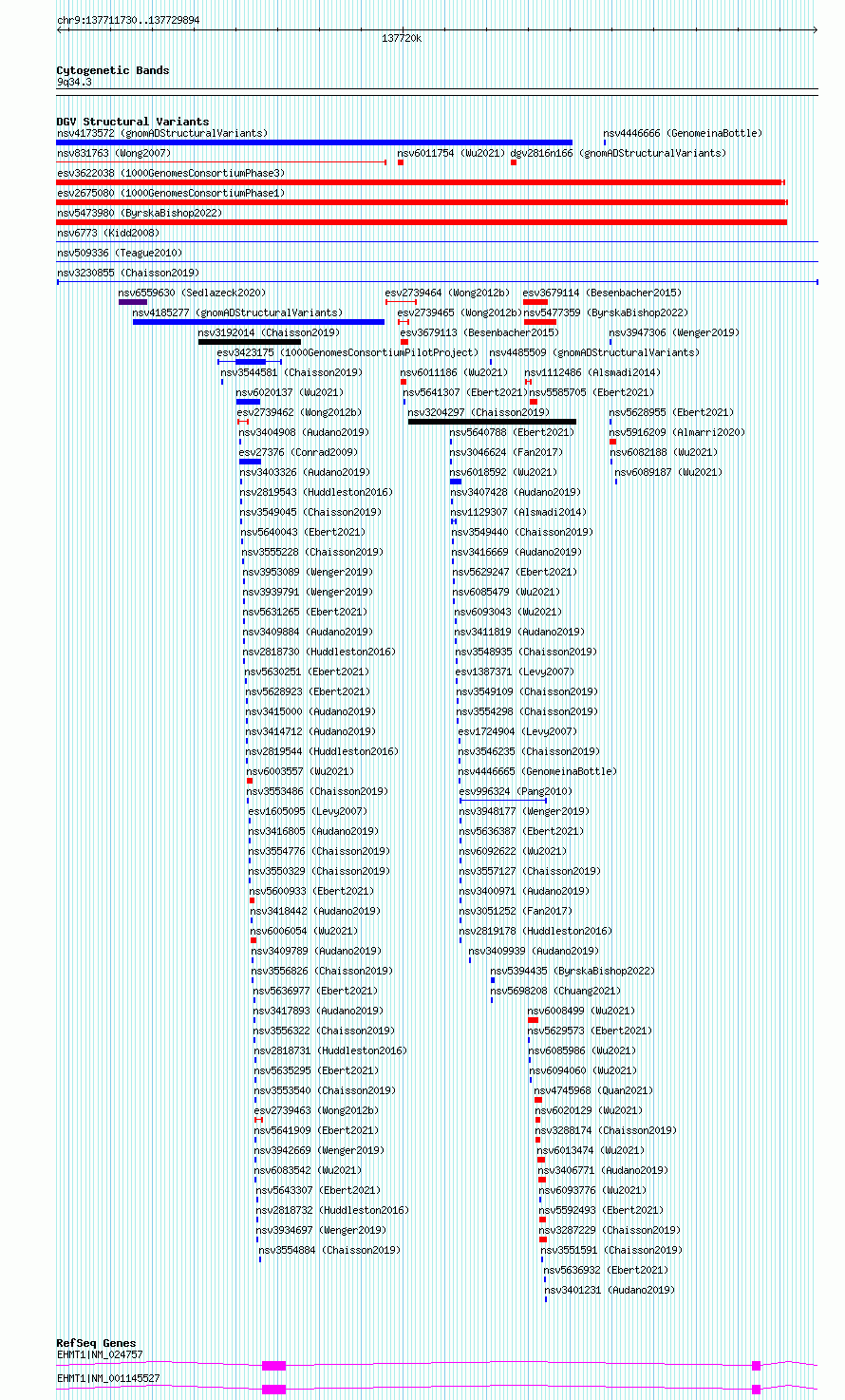
Task: Select nsv6008499 (Wu2021) label
Action: click(582, 1012)
